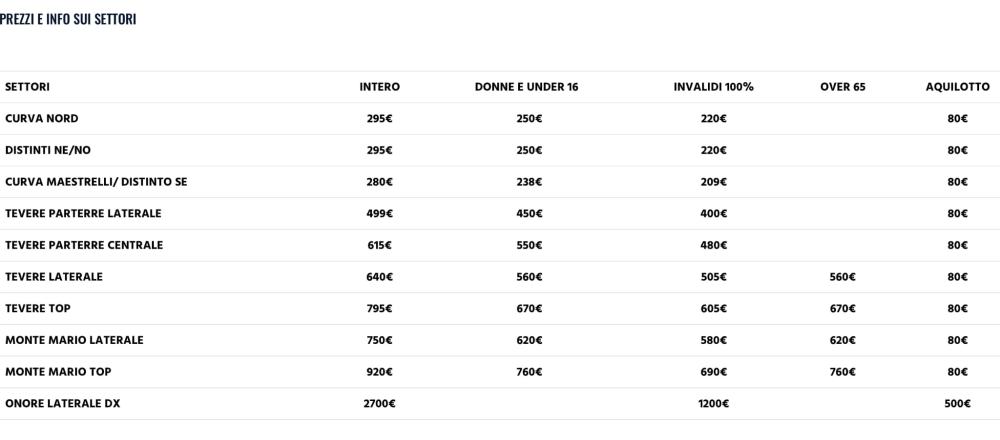Image resolution: width=1000 pixels, height=440 pixels.
Task: Click the ONORE LATERALE DX label
Action: point(62,404)
